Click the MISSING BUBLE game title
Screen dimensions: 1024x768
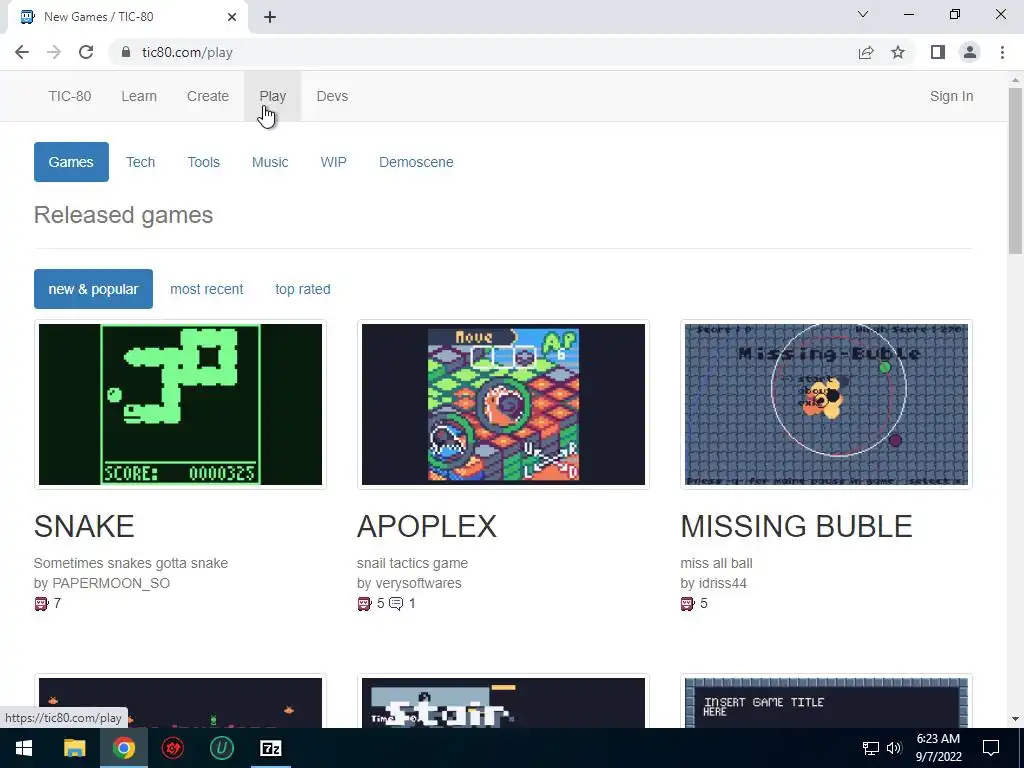point(796,526)
